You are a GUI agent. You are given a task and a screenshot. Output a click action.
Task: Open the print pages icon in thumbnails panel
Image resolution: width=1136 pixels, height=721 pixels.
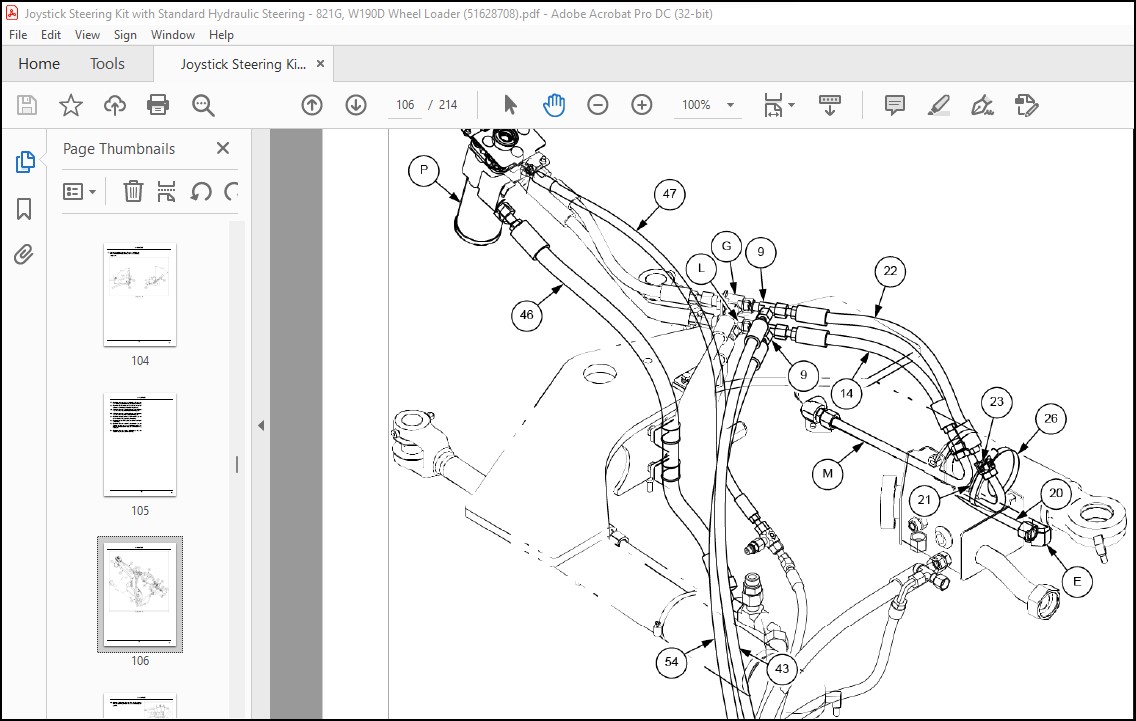pyautogui.click(x=167, y=191)
